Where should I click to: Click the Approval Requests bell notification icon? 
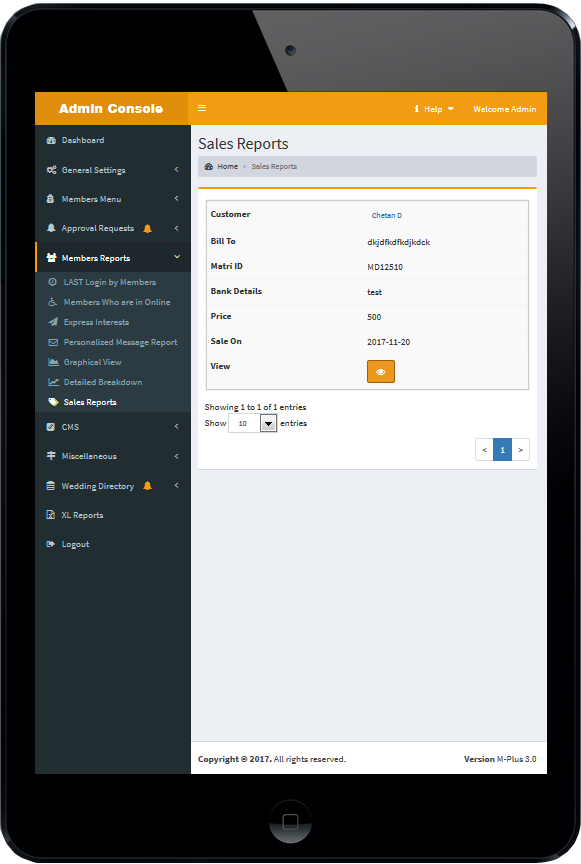[x=147, y=229]
